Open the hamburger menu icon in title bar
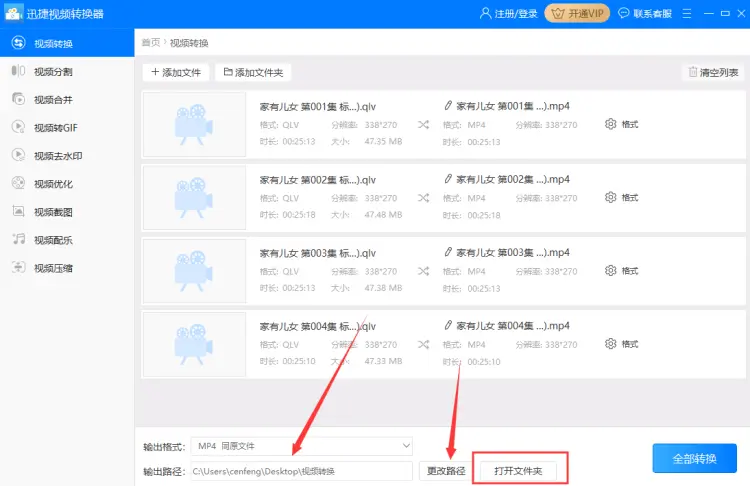This screenshot has width=750, height=486. pyautogui.click(x=687, y=13)
